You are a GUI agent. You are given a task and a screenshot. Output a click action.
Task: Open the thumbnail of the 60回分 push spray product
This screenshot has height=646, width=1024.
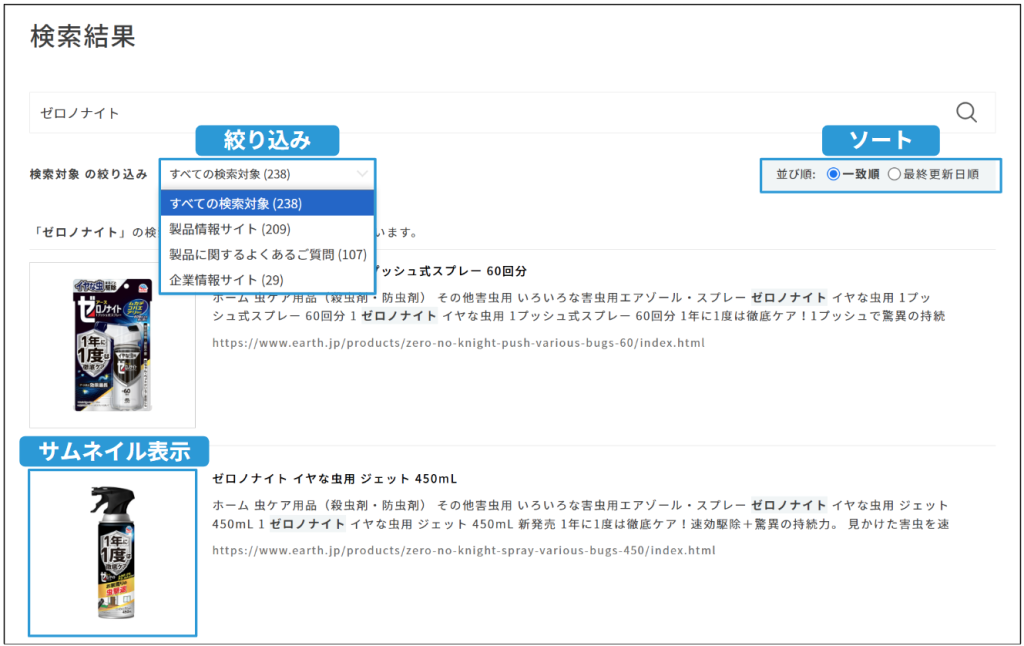(112, 346)
